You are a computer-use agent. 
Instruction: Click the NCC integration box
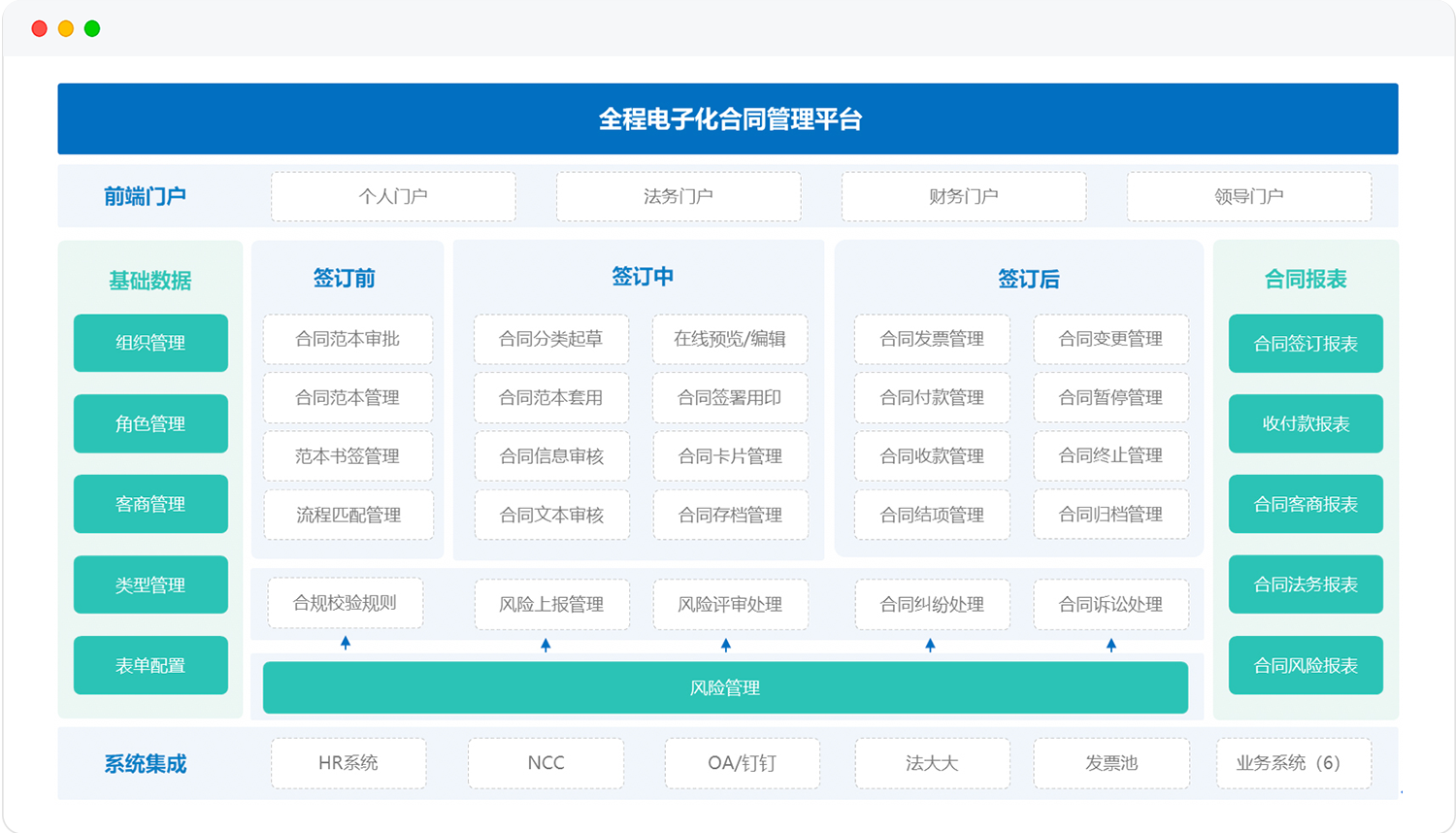[x=546, y=763]
